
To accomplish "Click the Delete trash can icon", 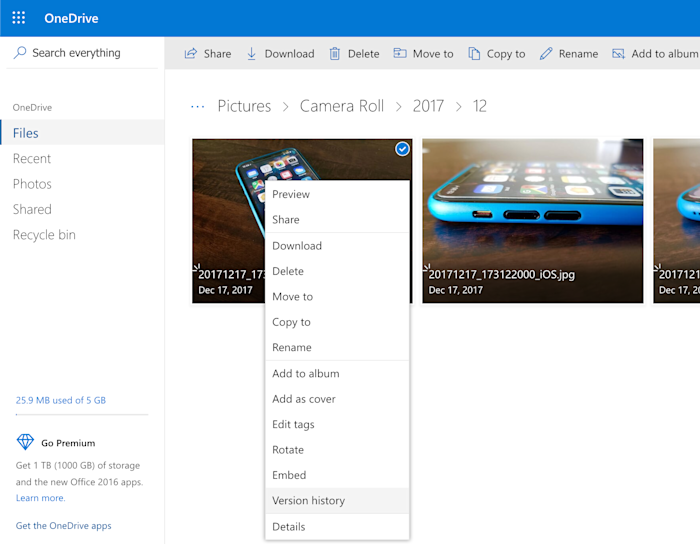I will pos(335,54).
